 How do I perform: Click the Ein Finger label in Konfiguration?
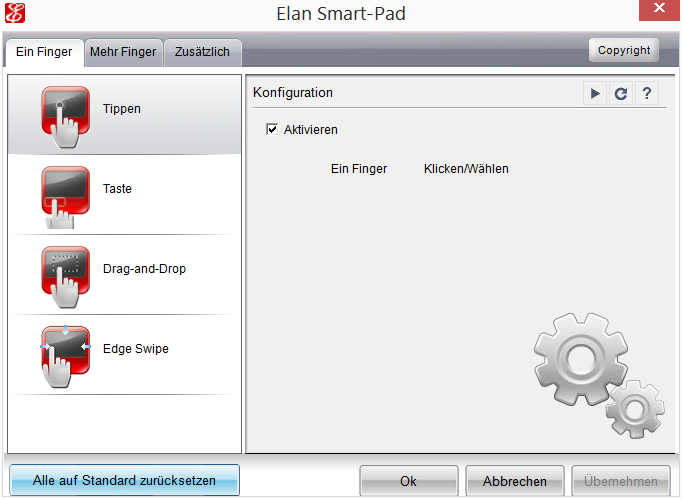click(359, 169)
